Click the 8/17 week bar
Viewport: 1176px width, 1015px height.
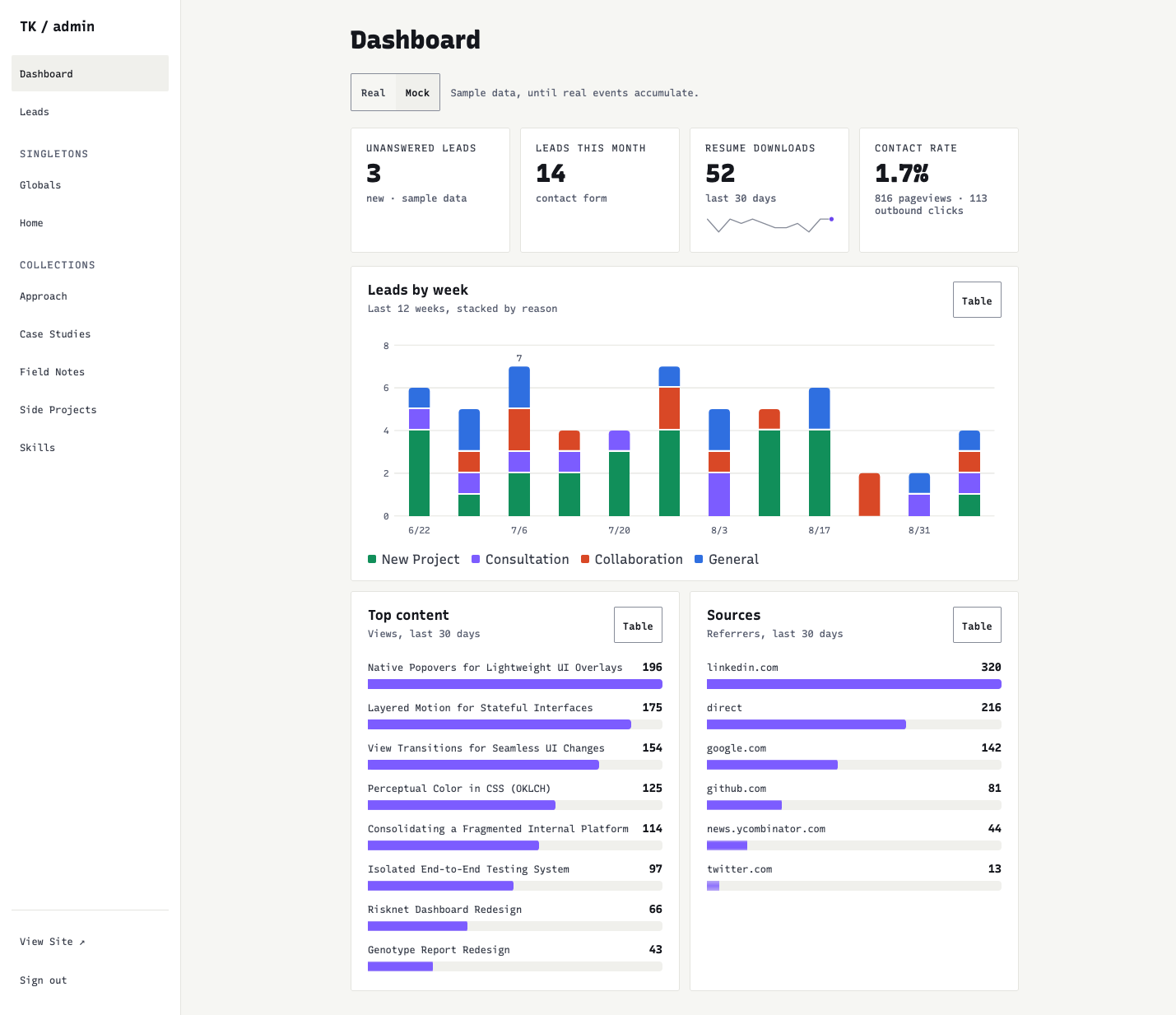820,452
